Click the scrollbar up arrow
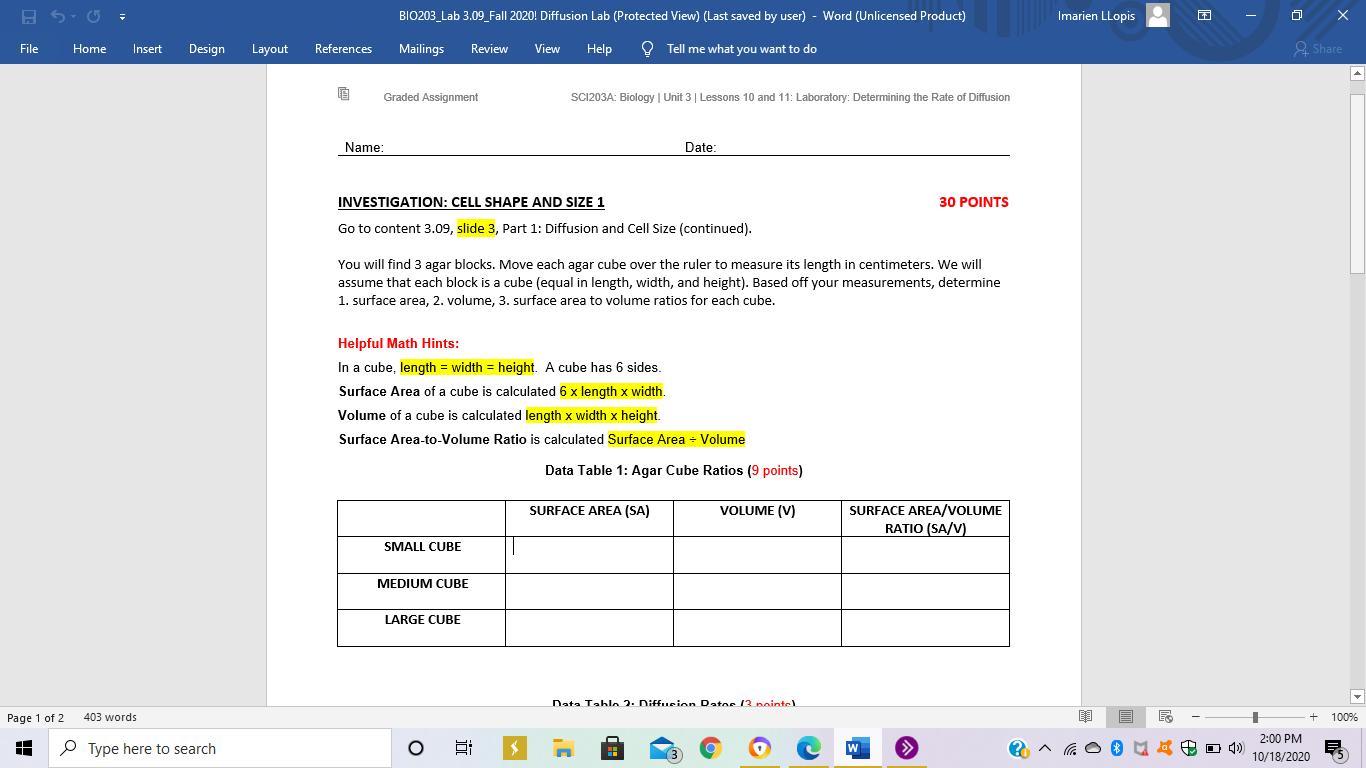1366x768 pixels. click(x=1357, y=73)
